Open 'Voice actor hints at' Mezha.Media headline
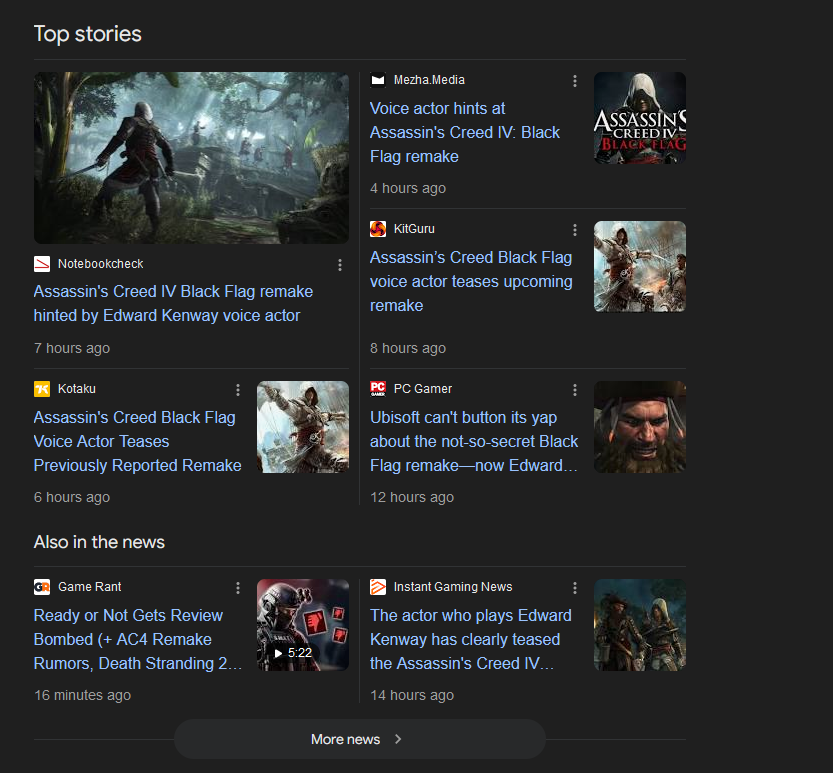The height and width of the screenshot is (773, 833). (465, 132)
